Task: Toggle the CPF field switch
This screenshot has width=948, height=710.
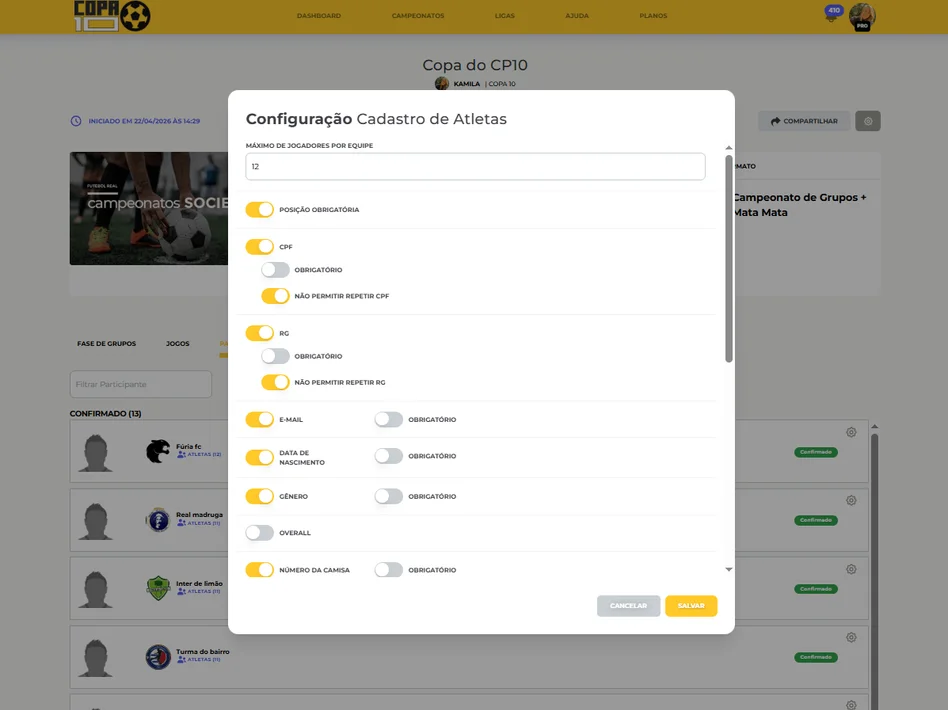Action: pos(259,247)
